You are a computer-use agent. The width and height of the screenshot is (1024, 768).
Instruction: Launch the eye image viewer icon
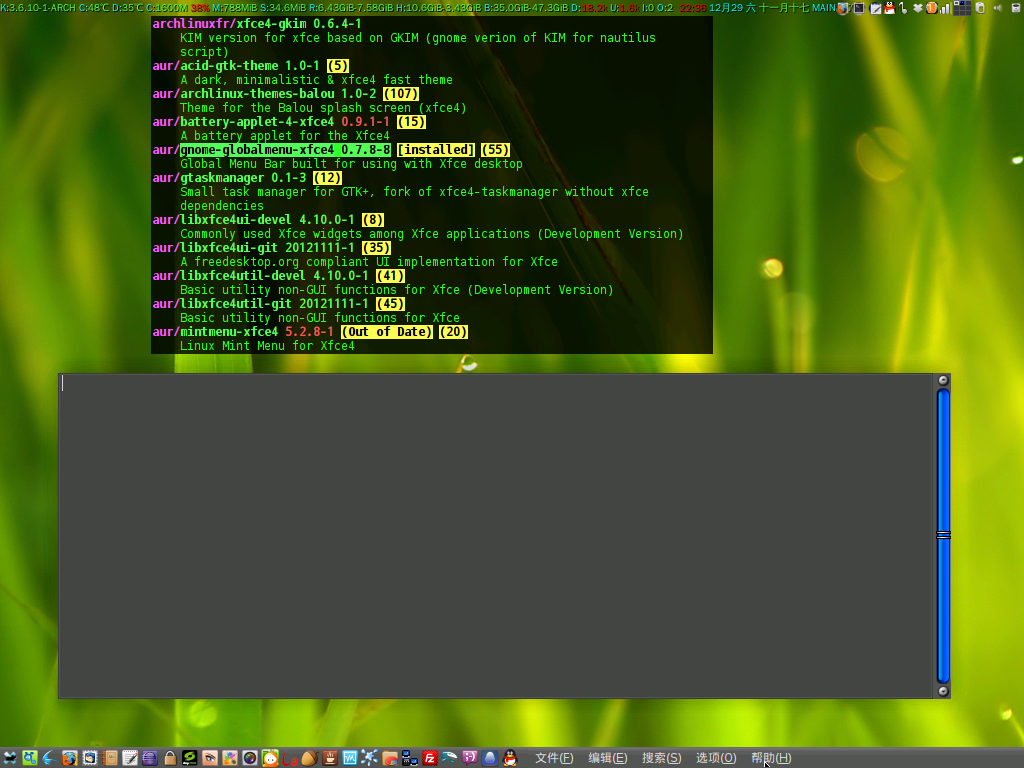pos(210,758)
